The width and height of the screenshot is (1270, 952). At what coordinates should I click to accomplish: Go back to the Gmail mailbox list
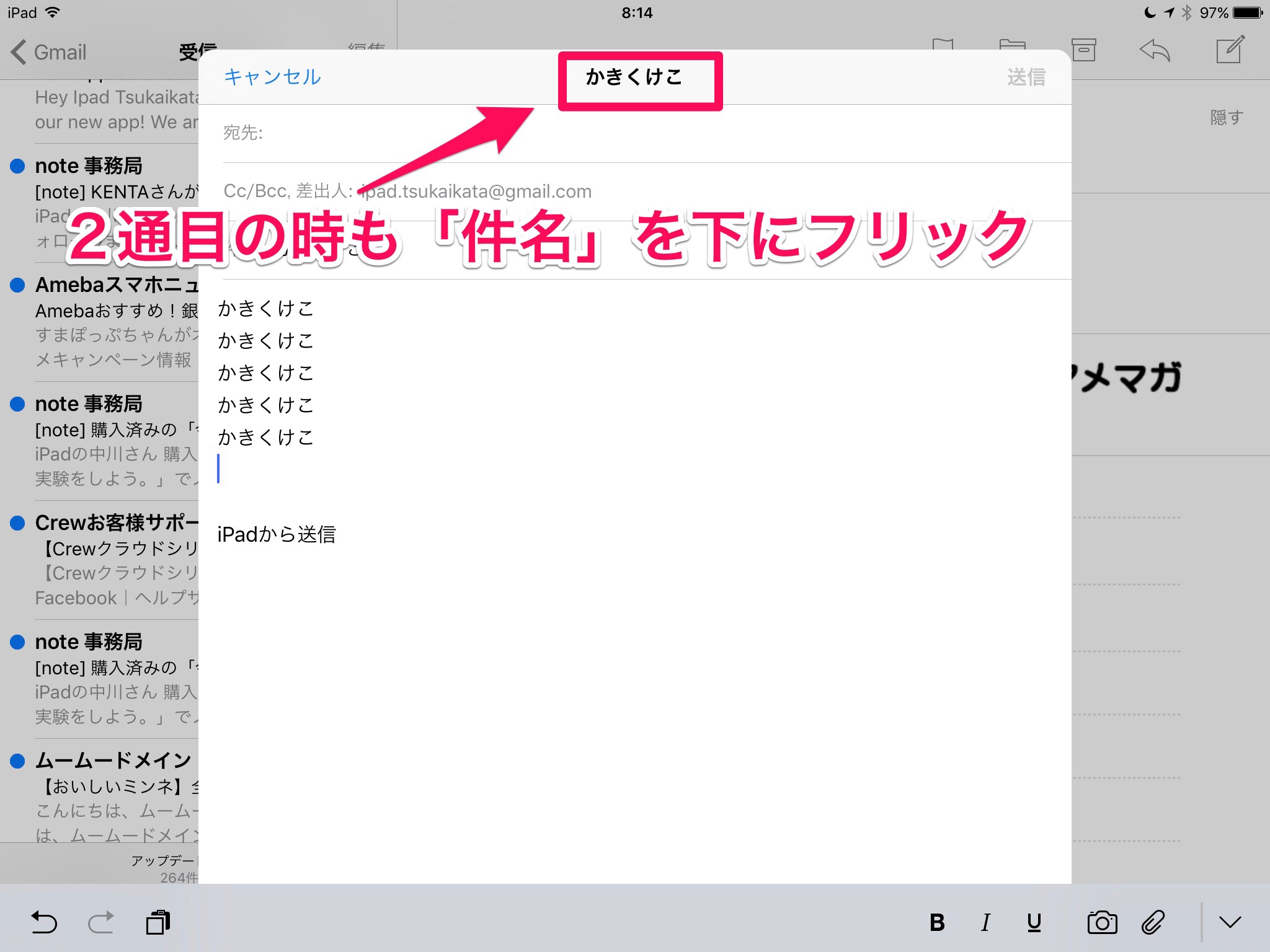(50, 53)
